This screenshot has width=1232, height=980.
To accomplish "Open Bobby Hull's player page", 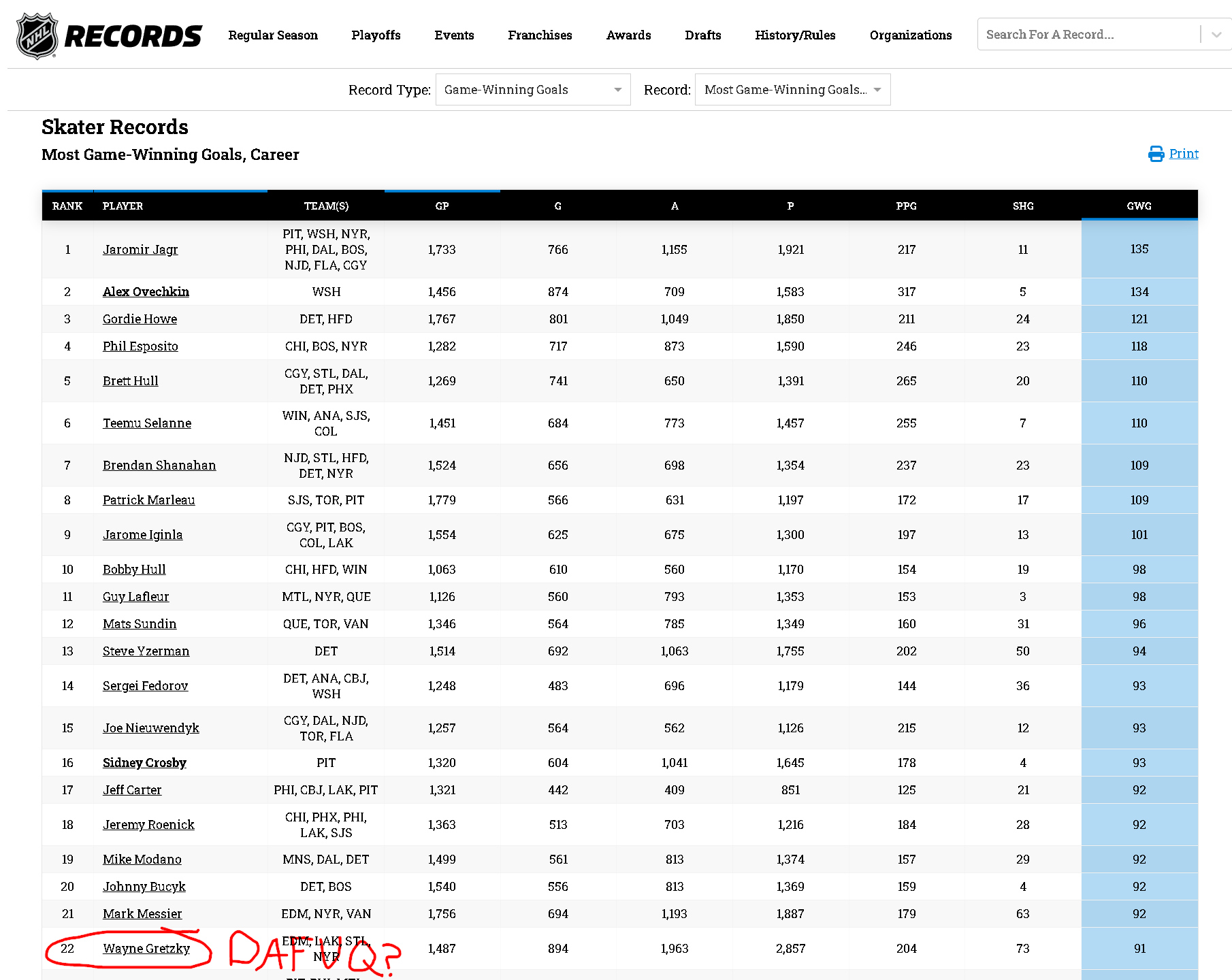I will pyautogui.click(x=134, y=570).
